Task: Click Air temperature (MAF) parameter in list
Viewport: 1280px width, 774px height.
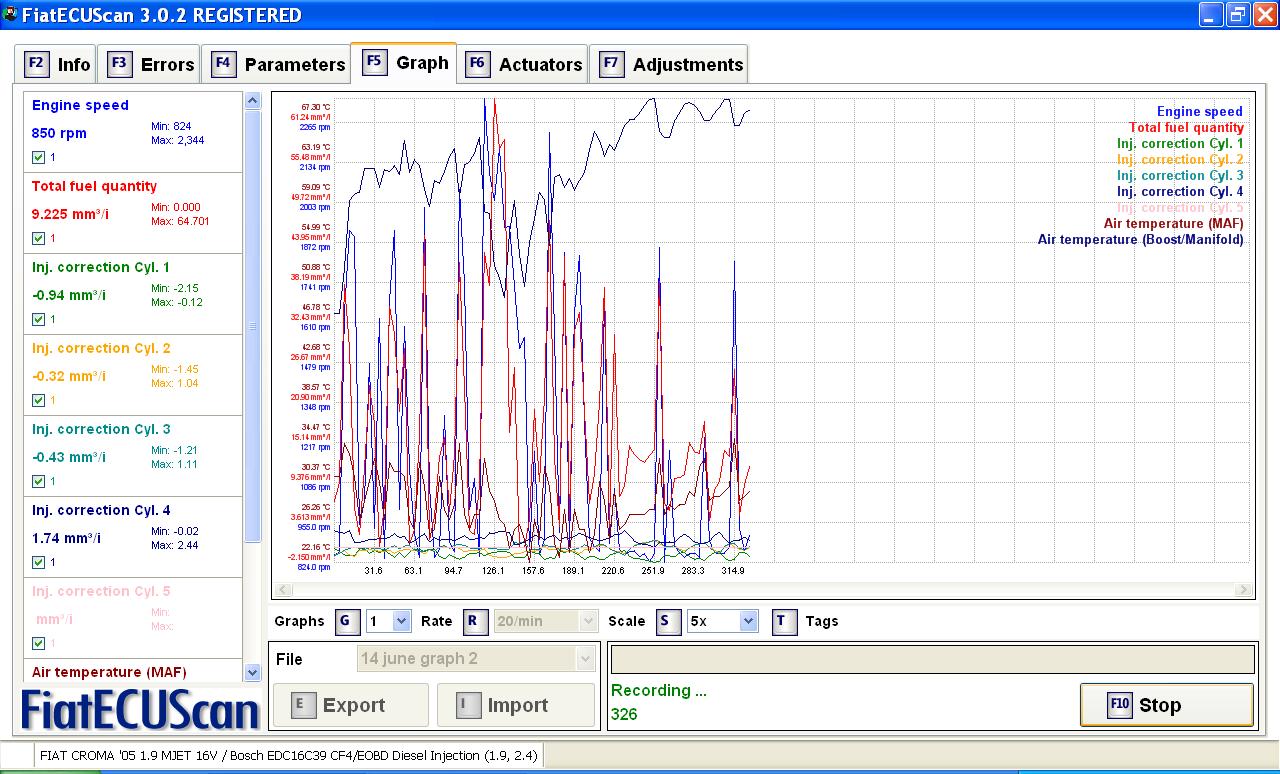Action: [x=109, y=672]
